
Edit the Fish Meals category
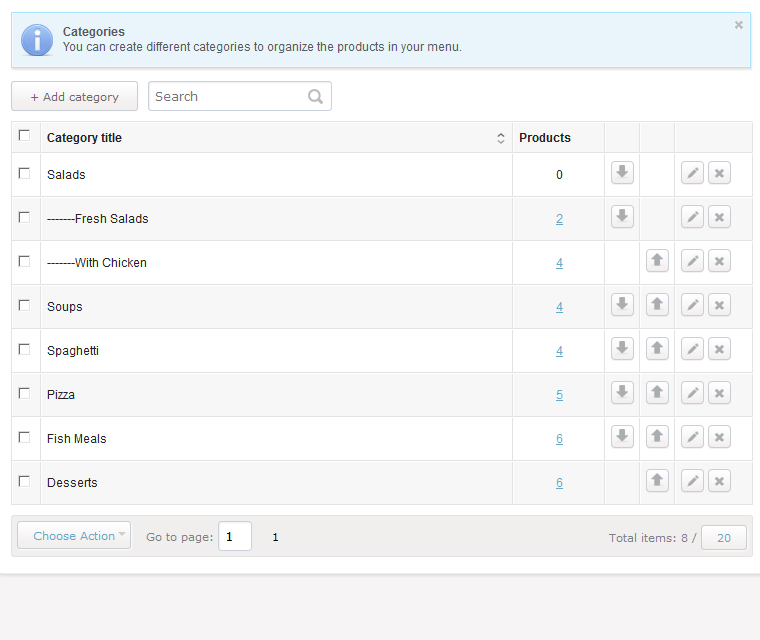(692, 437)
